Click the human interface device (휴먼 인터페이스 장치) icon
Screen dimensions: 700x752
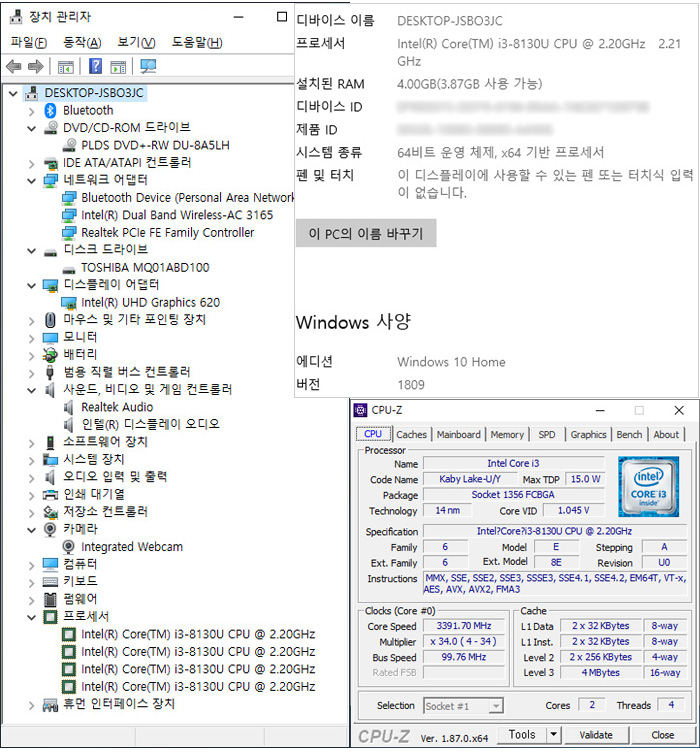point(50,705)
